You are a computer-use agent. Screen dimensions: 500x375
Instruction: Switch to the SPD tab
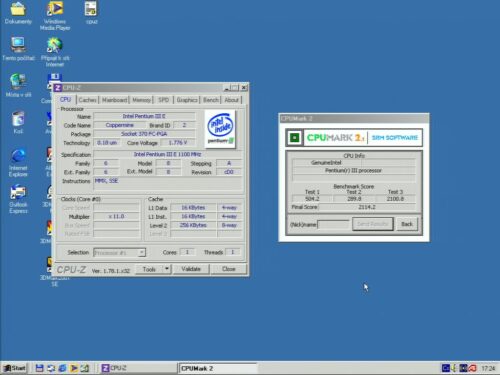[x=163, y=100]
